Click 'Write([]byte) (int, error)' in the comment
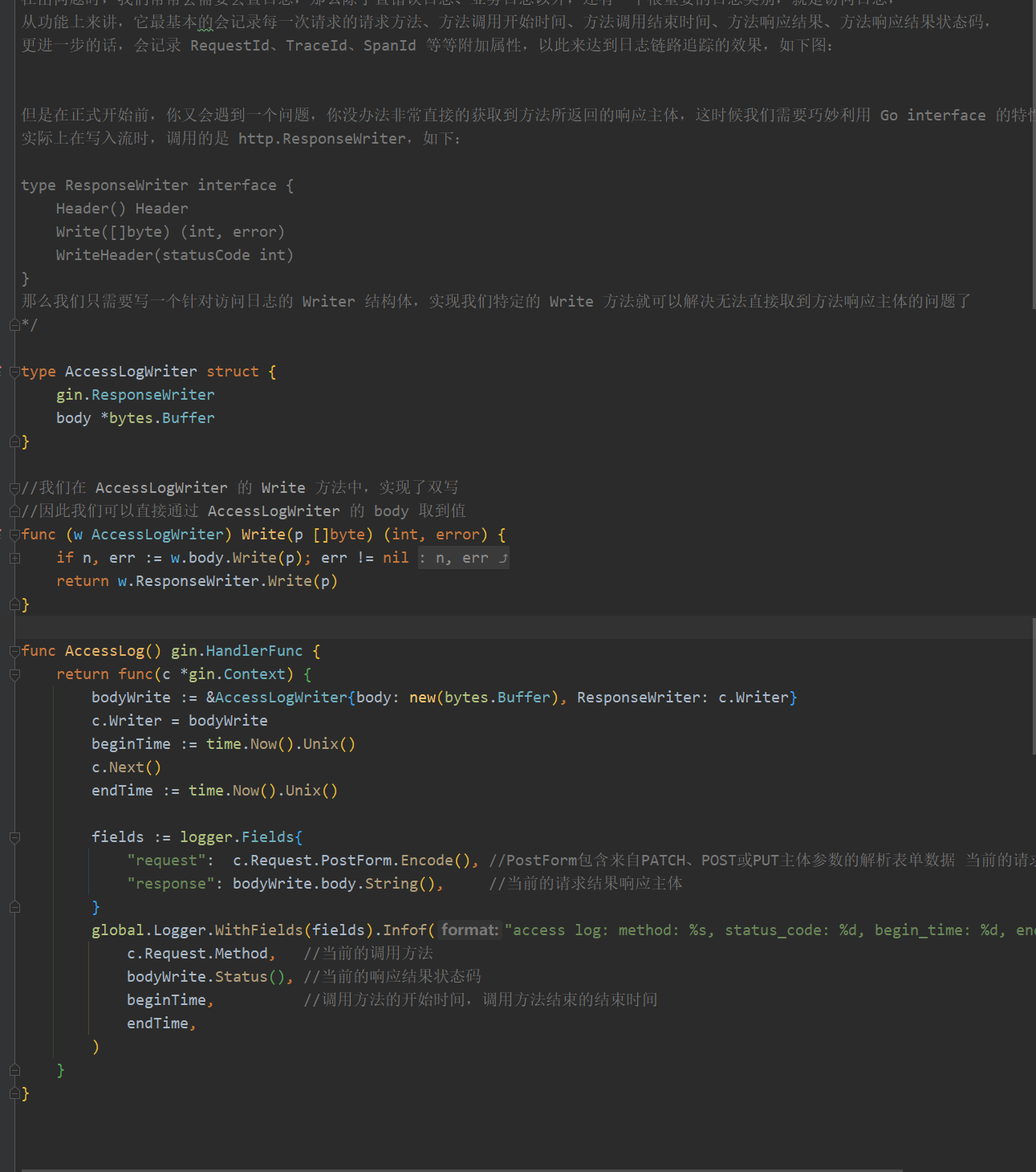 click(171, 232)
